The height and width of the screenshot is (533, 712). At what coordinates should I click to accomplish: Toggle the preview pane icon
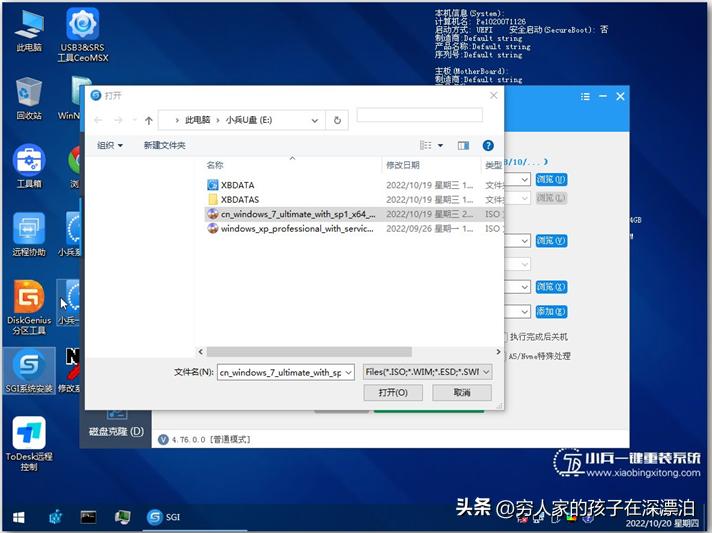tap(463, 145)
